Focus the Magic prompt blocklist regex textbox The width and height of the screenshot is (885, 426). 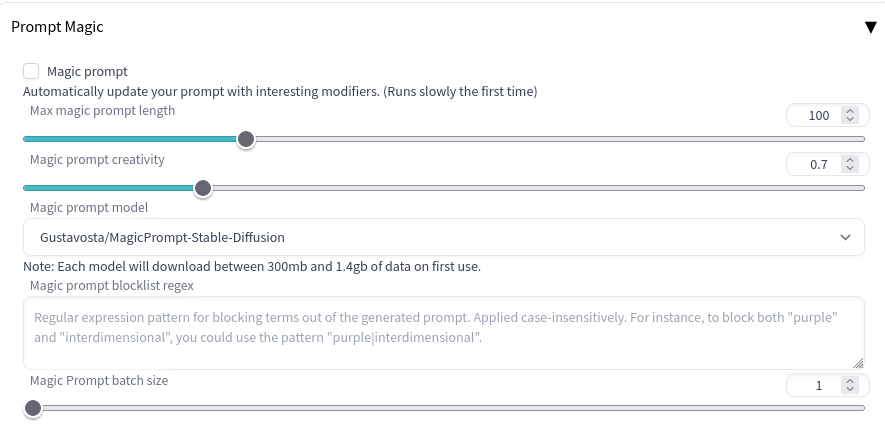[x=443, y=332]
